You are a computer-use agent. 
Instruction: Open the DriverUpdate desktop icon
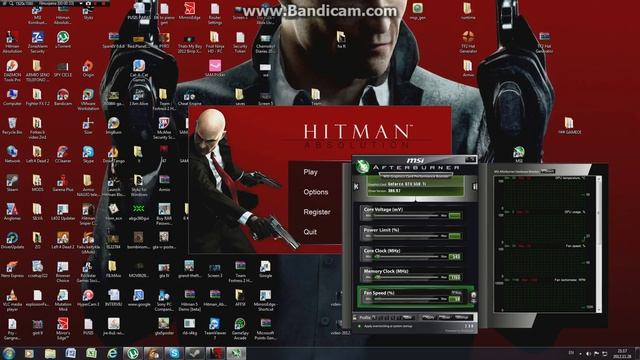[12, 240]
